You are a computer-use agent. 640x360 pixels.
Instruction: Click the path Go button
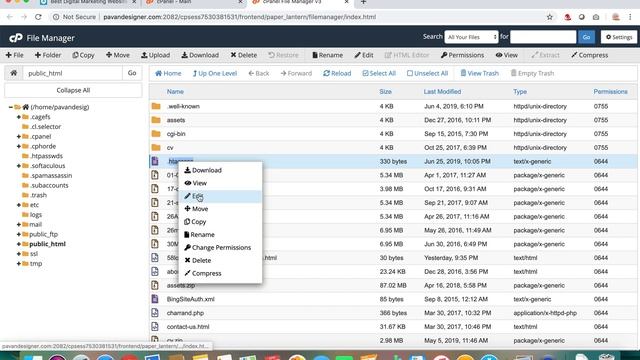point(132,73)
